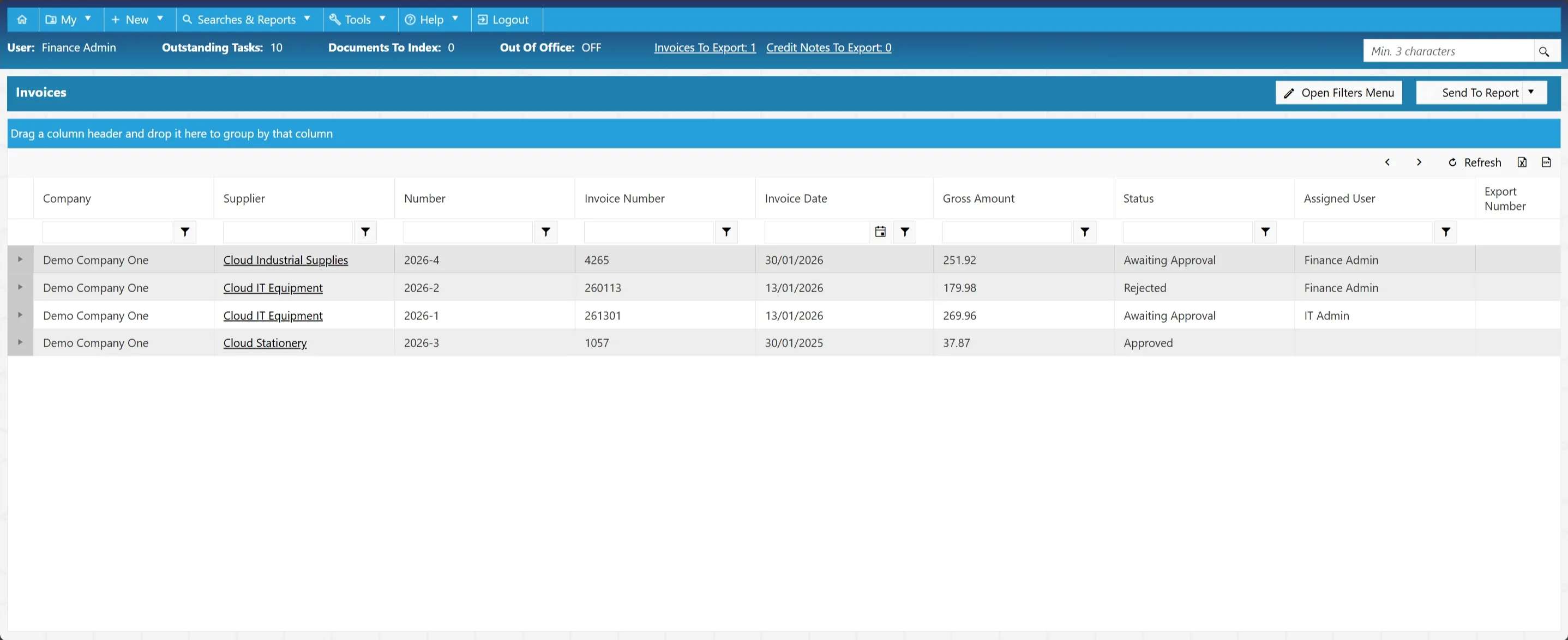Expand the Send To Report dropdown arrow
1568x640 pixels.
(x=1531, y=93)
